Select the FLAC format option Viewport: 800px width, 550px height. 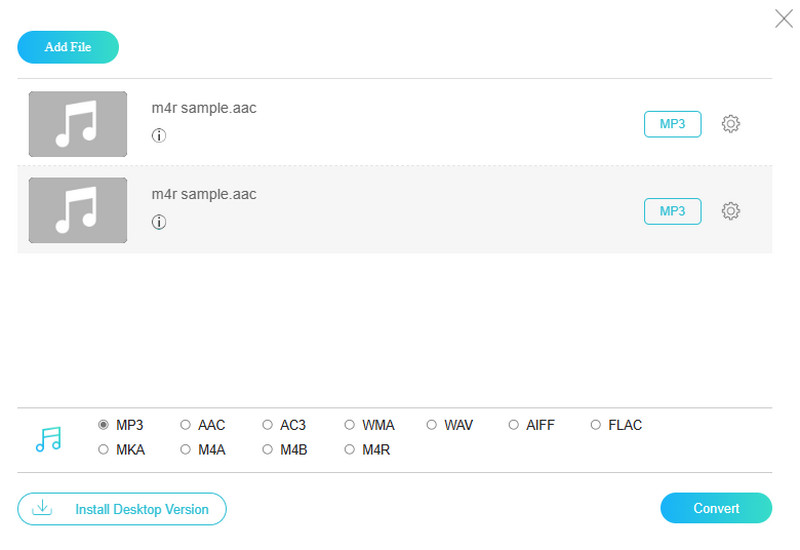595,425
